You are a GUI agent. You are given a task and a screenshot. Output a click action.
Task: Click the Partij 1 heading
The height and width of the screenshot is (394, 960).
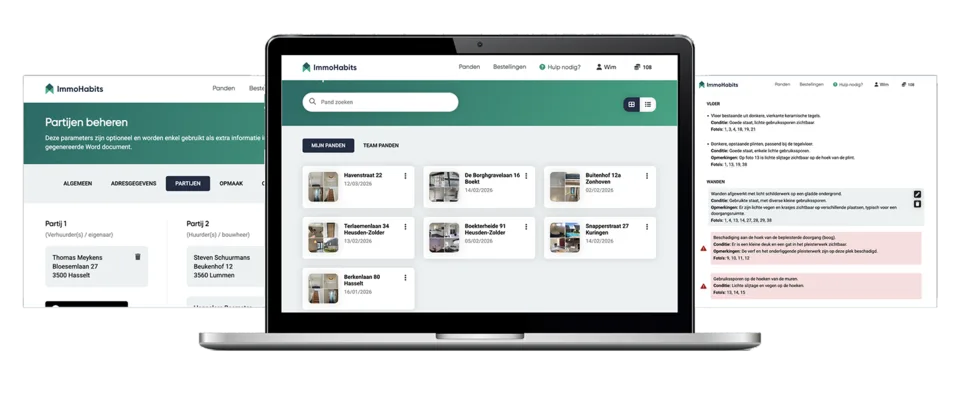point(56,224)
